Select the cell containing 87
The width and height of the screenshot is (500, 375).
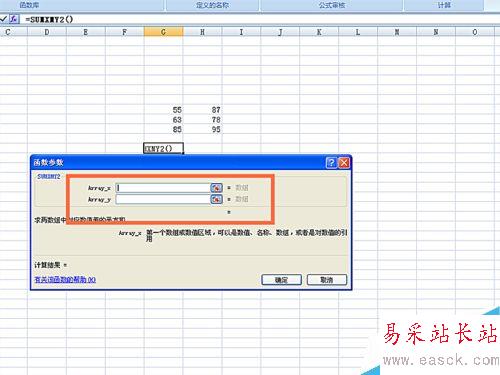(x=202, y=110)
